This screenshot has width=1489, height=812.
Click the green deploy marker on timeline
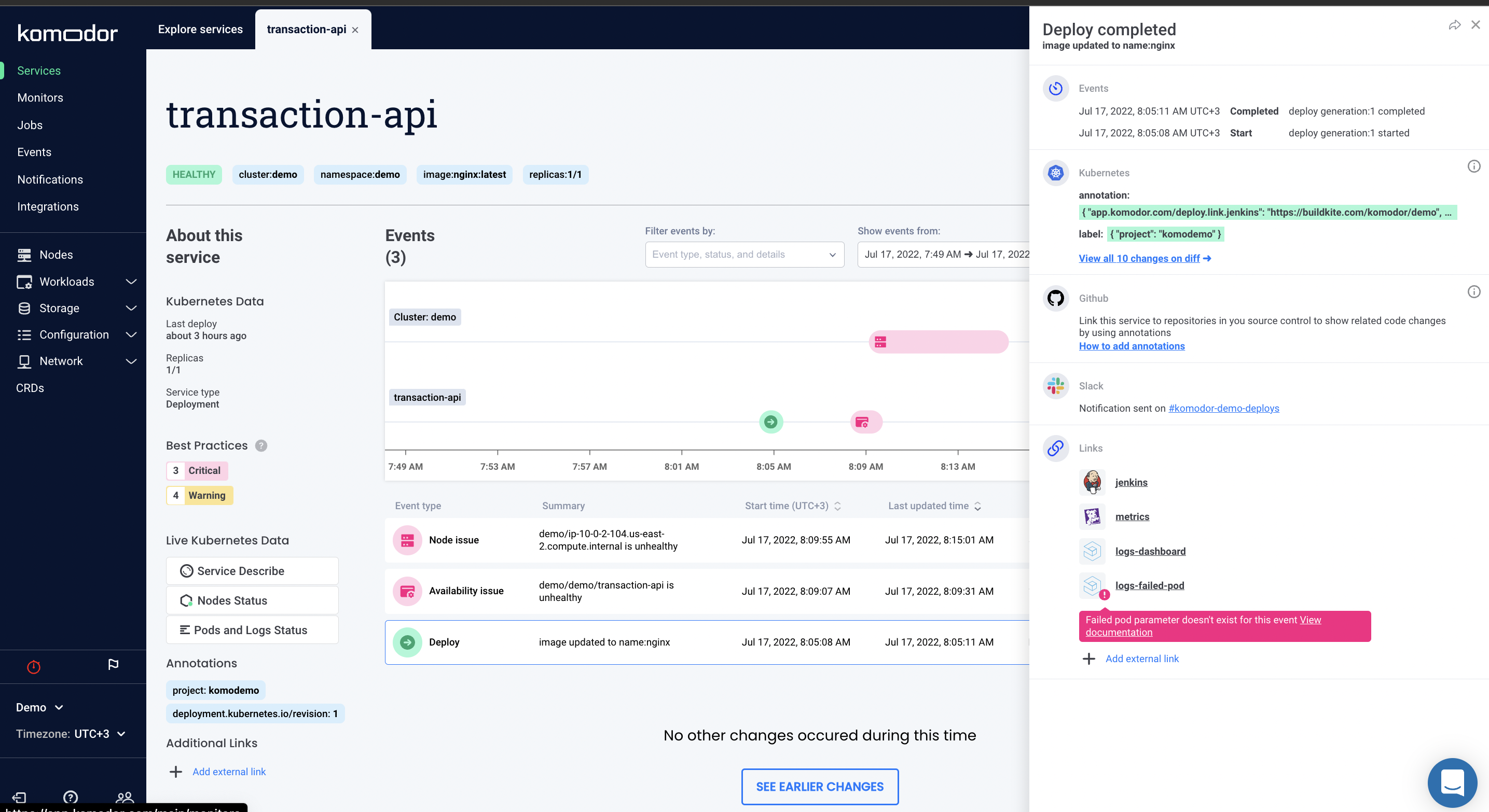click(770, 422)
